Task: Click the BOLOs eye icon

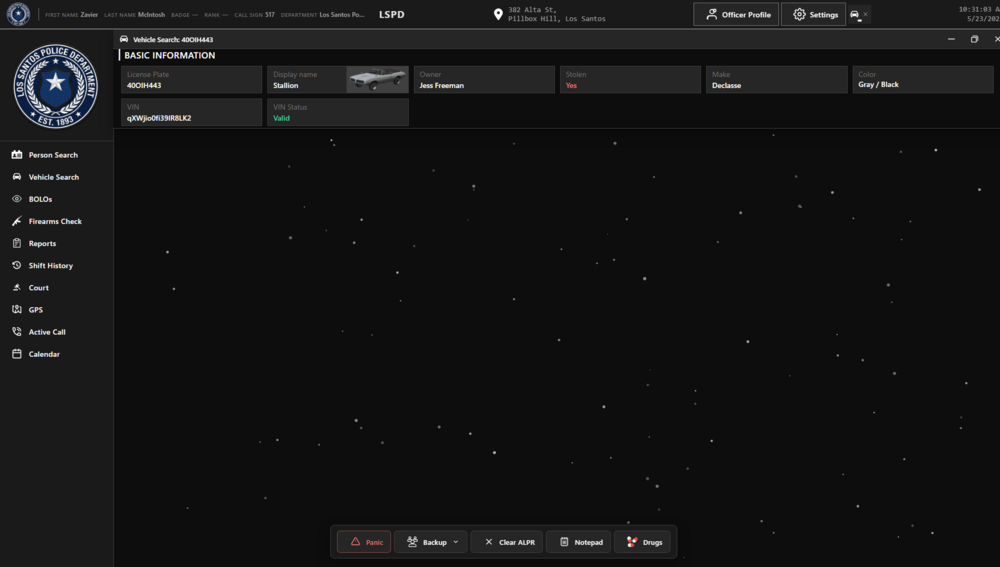Action: point(17,199)
